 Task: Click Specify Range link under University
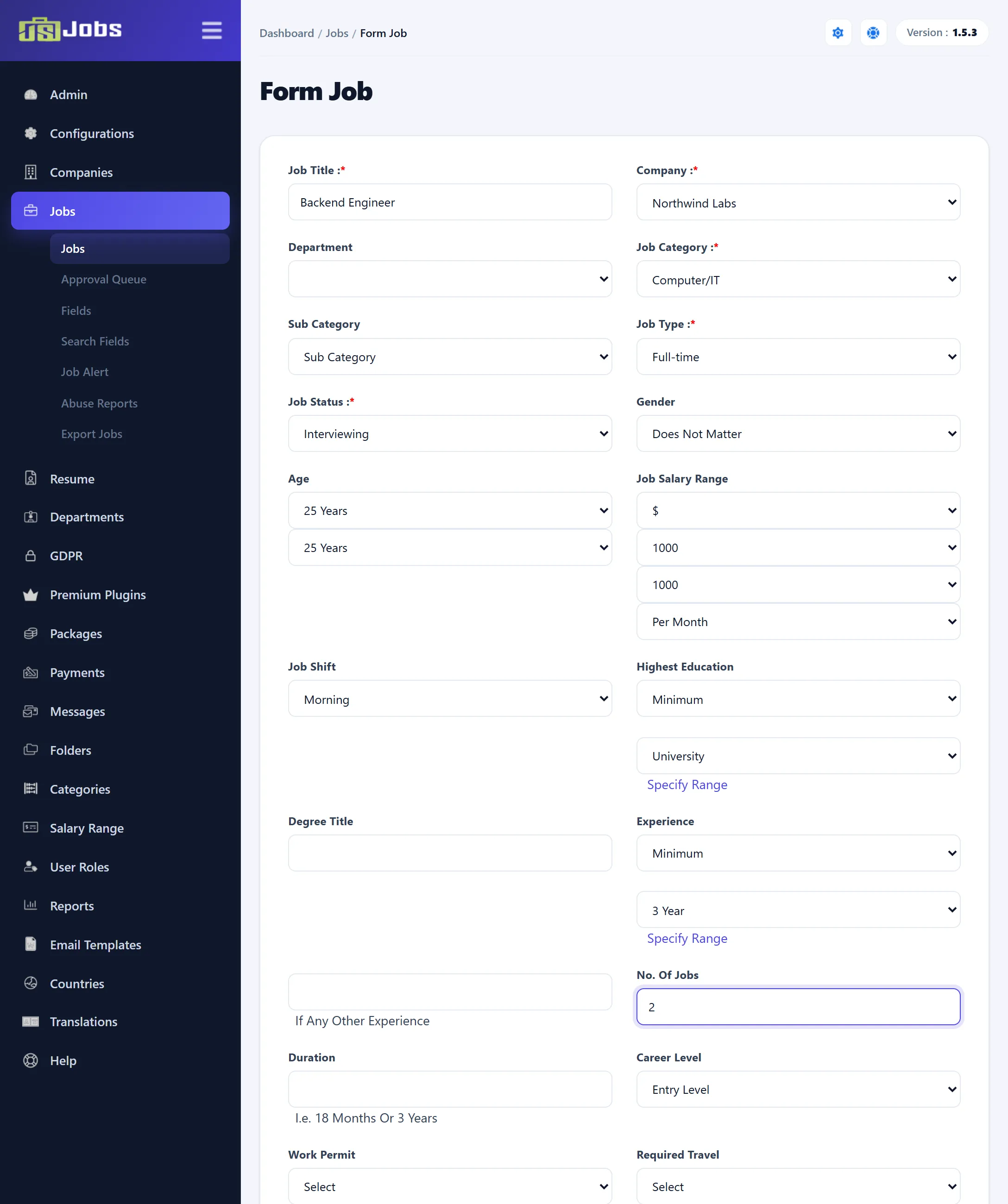[x=687, y=784]
